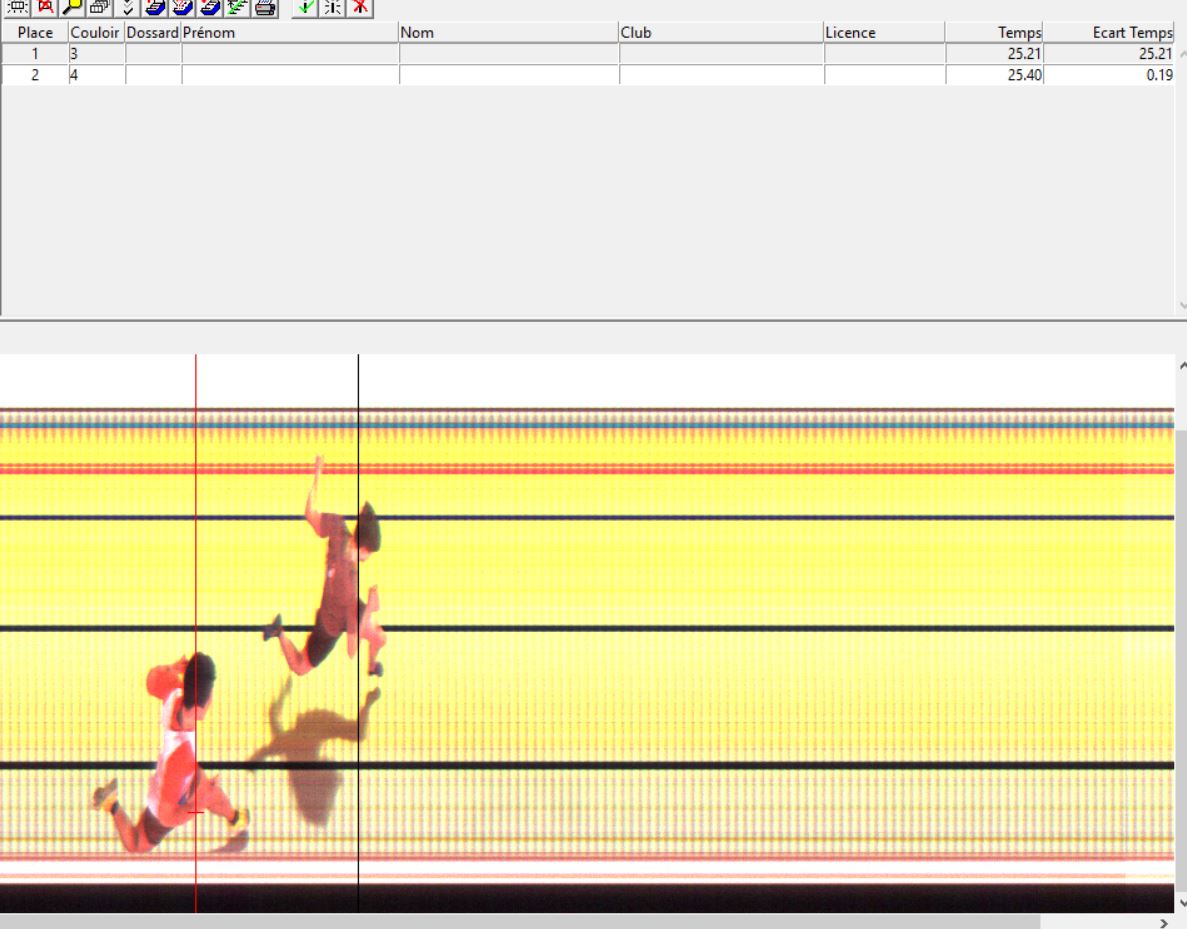
Task: Select the 0.19 gap time cell
Action: pos(1109,75)
